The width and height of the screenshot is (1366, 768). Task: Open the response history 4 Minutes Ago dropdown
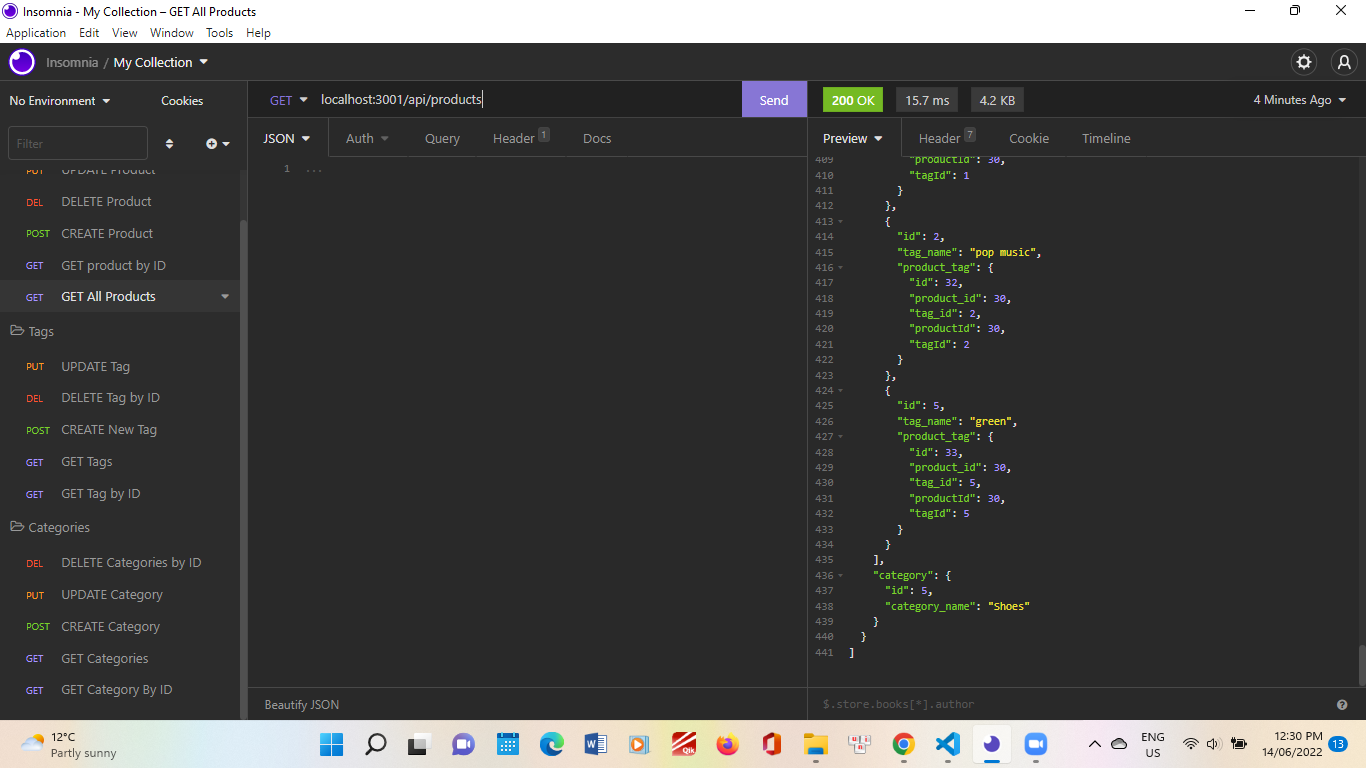[1300, 100]
